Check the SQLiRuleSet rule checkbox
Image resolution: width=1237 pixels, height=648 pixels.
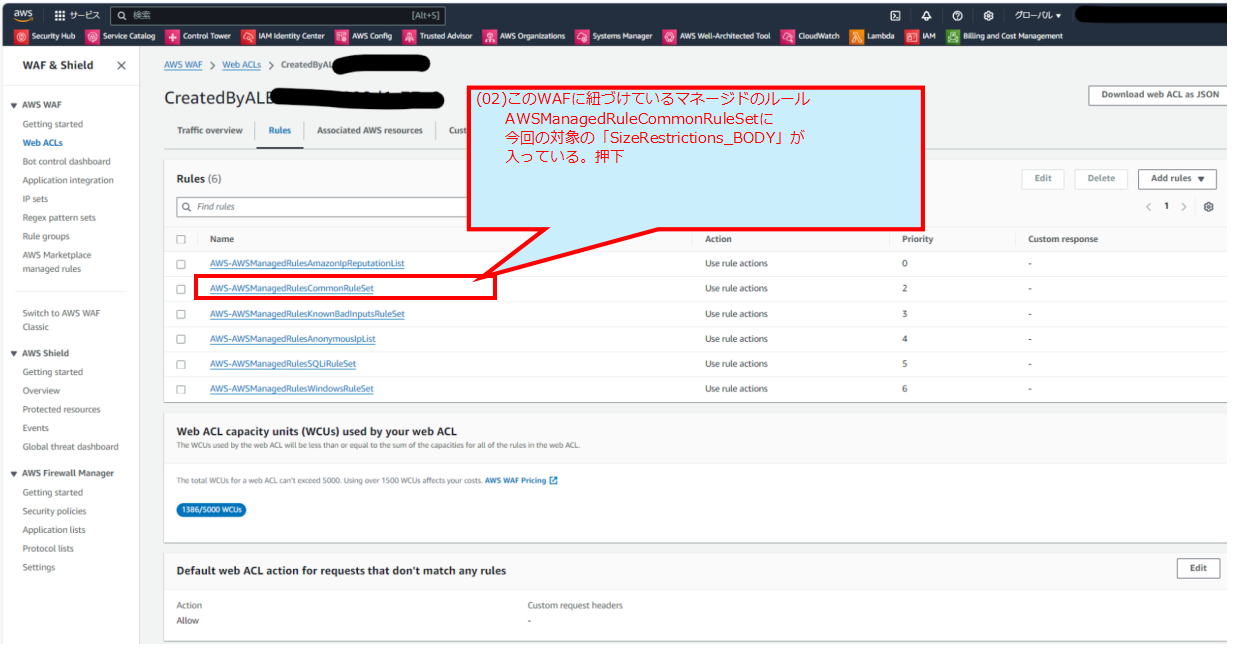(x=181, y=364)
